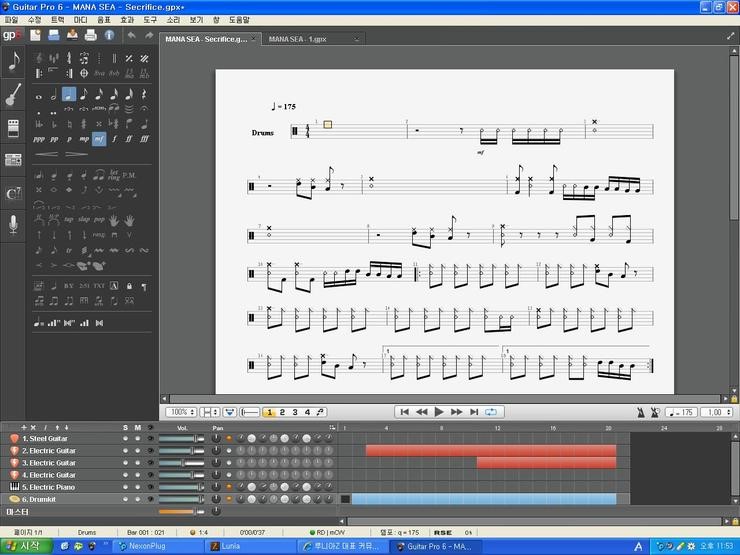740x555 pixels.
Task: Mute track 3 Electric Guitar
Action: pyautogui.click(x=138, y=463)
